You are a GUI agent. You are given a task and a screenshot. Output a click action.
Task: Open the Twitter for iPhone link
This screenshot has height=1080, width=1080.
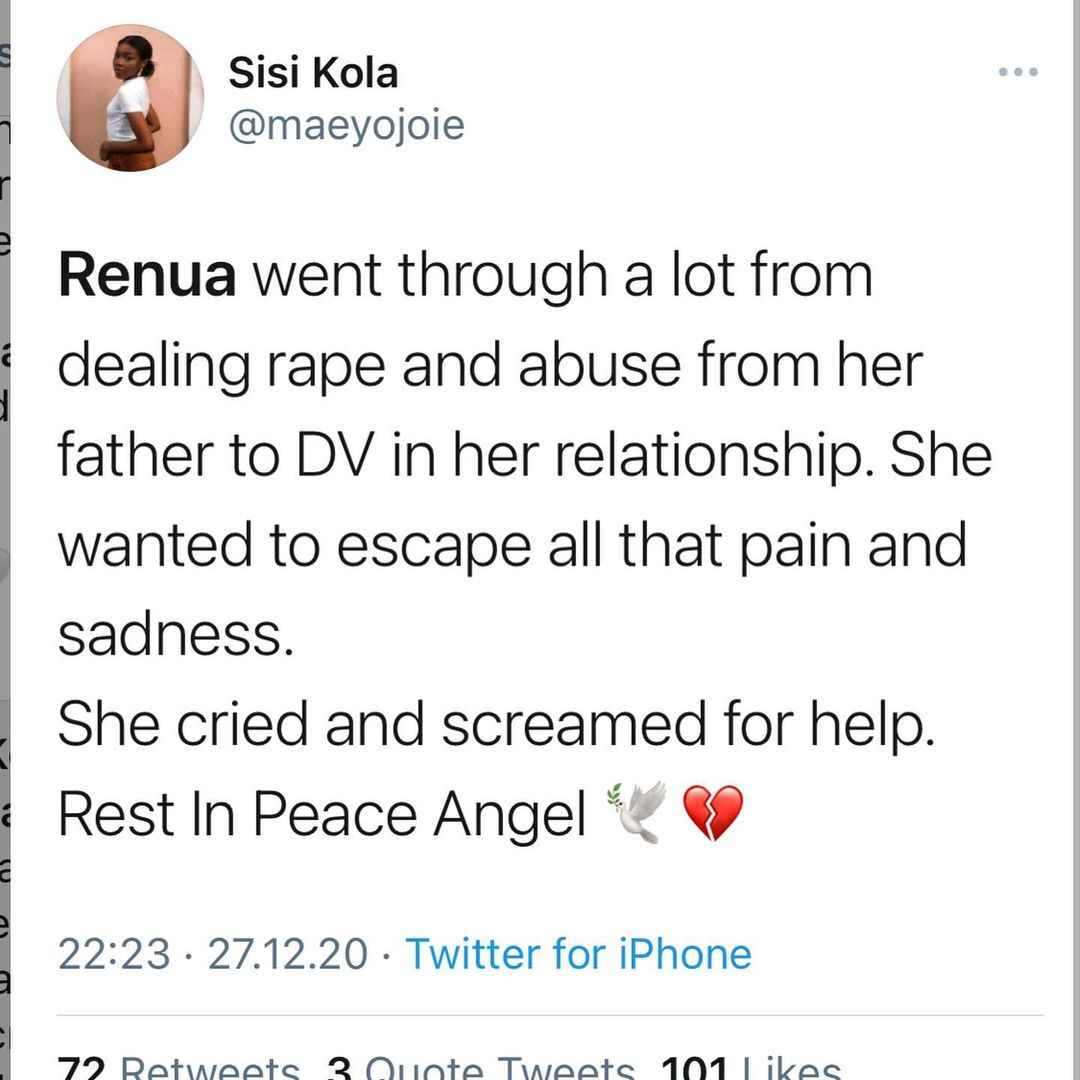tap(577, 953)
